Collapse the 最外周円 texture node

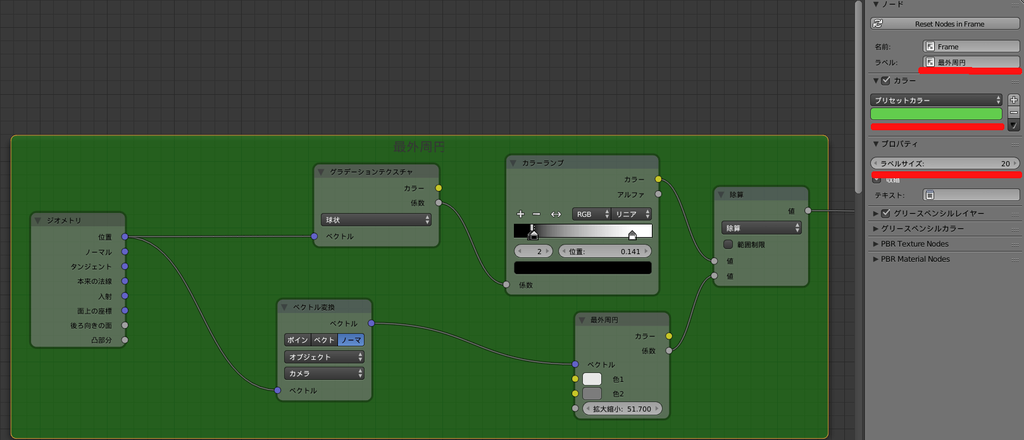[583, 321]
